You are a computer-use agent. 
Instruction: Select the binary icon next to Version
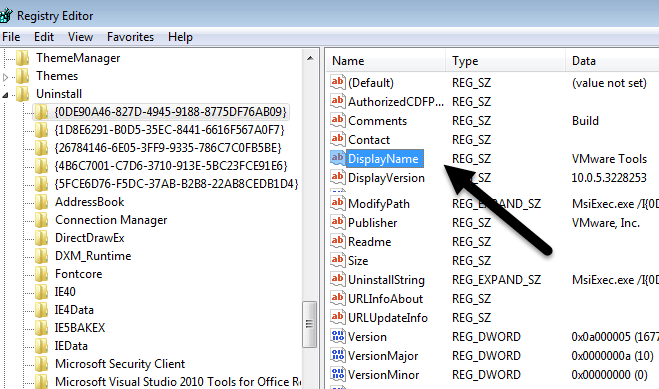coord(337,336)
